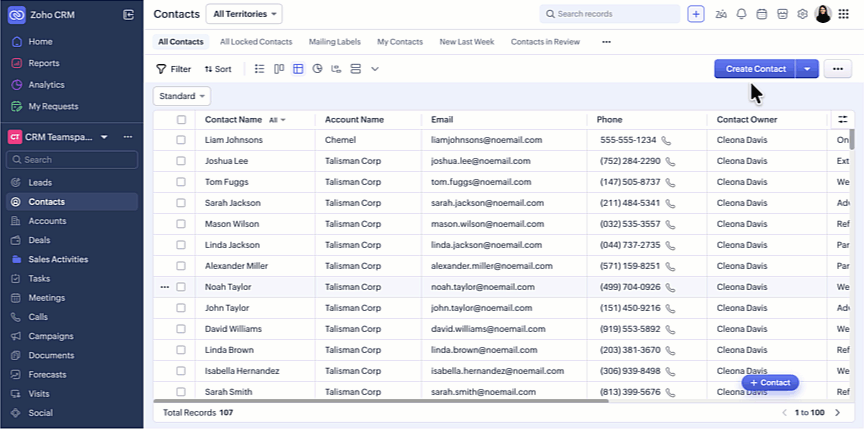Select the checkbox for Sarah Jackson row

[x=181, y=203]
